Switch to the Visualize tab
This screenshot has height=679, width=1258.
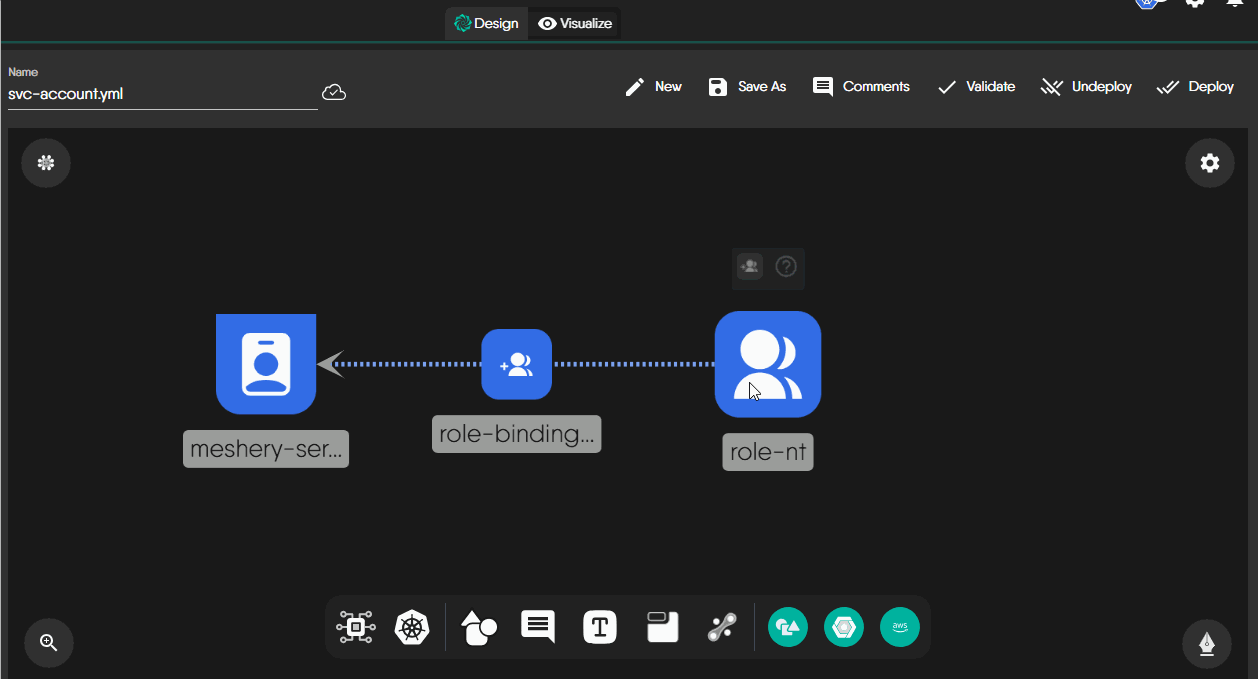coord(575,23)
